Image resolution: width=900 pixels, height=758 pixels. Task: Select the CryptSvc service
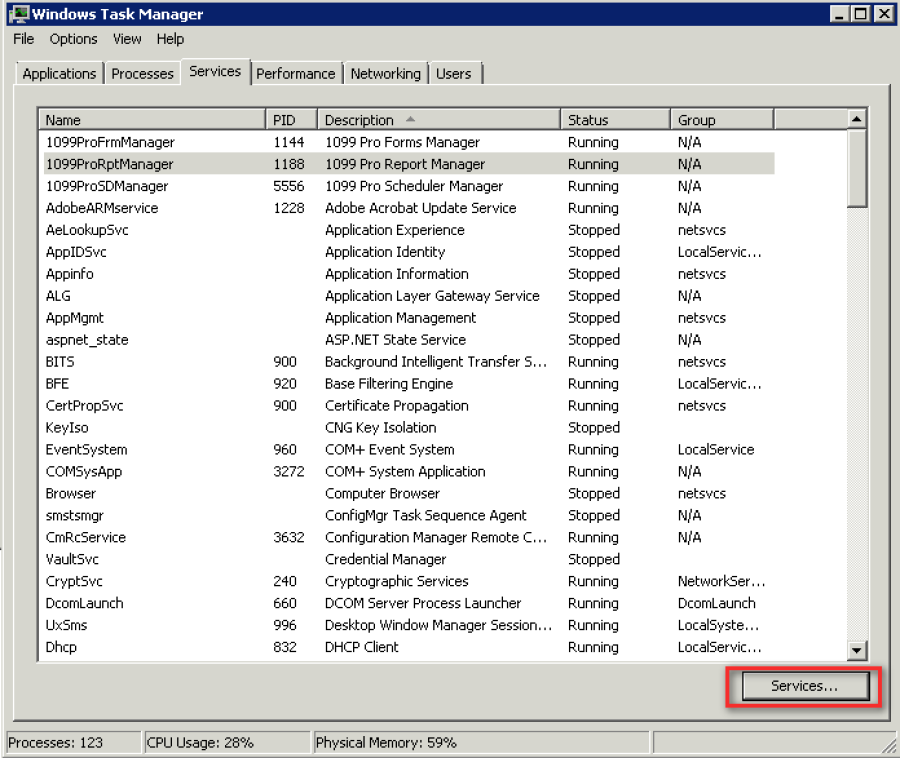point(409,581)
